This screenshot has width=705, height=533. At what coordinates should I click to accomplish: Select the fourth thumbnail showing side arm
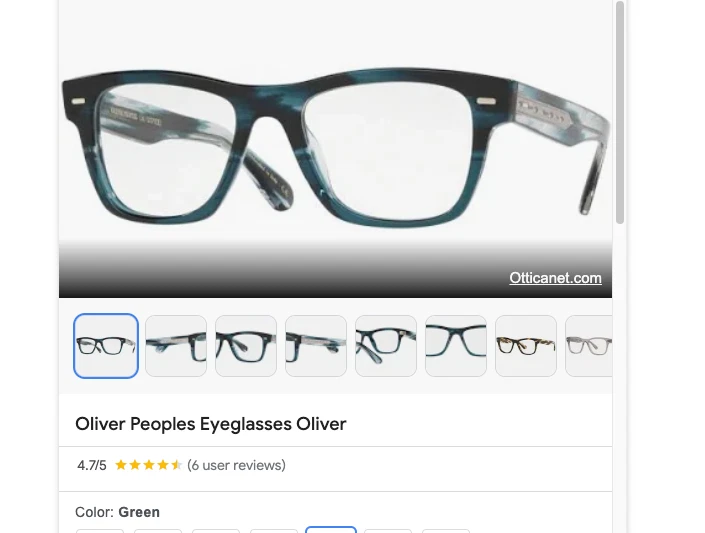click(x=316, y=346)
